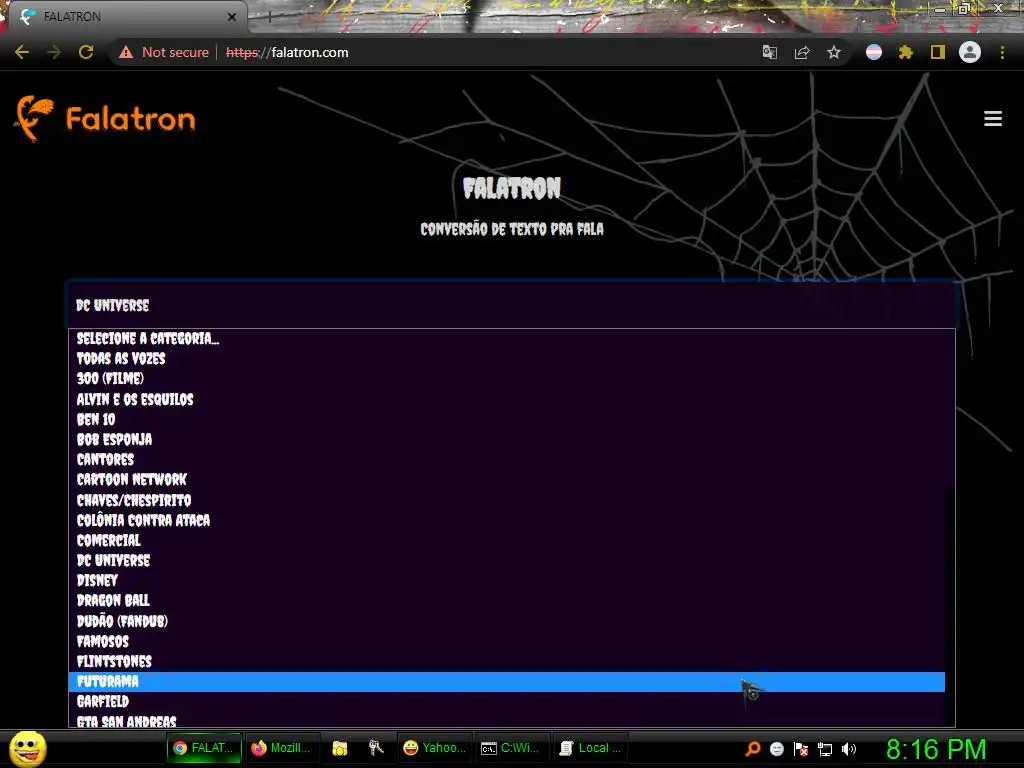The height and width of the screenshot is (768, 1024).
Task: Click the volume speaker tray icon
Action: coord(849,749)
